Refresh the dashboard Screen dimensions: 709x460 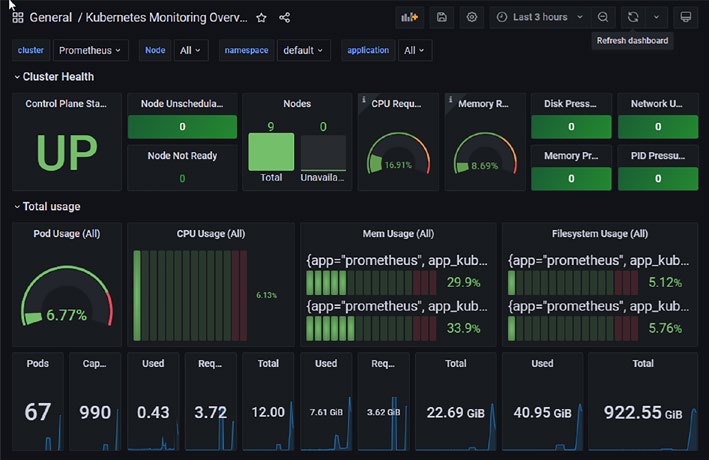coord(633,18)
